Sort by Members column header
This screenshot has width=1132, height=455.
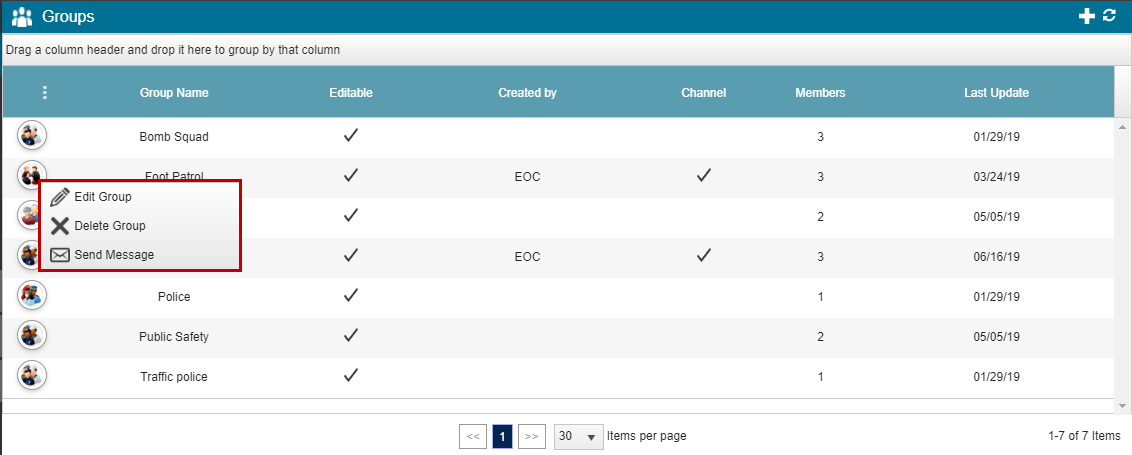pos(820,92)
